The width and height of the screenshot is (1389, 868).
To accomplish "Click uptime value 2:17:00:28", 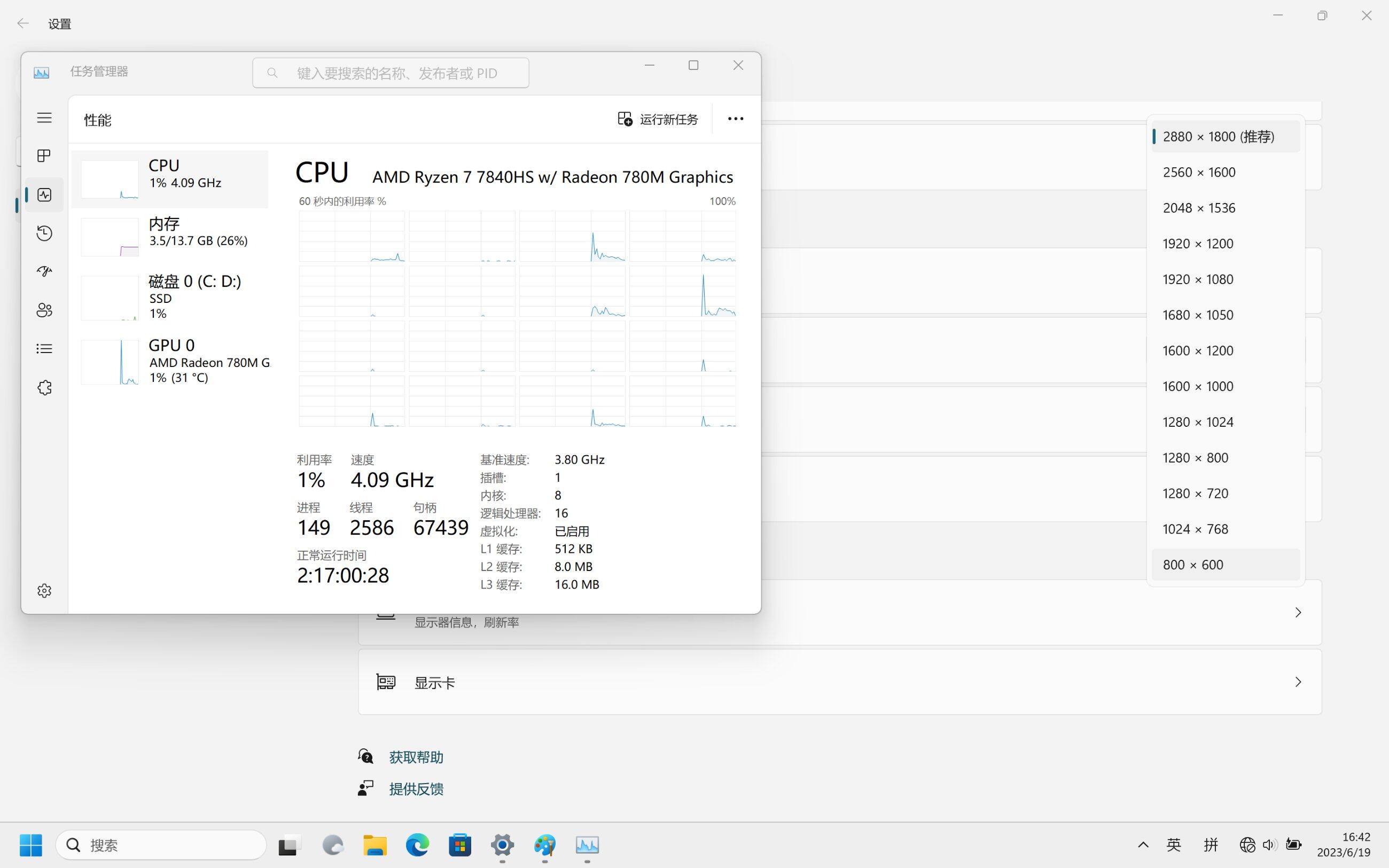I will point(342,575).
